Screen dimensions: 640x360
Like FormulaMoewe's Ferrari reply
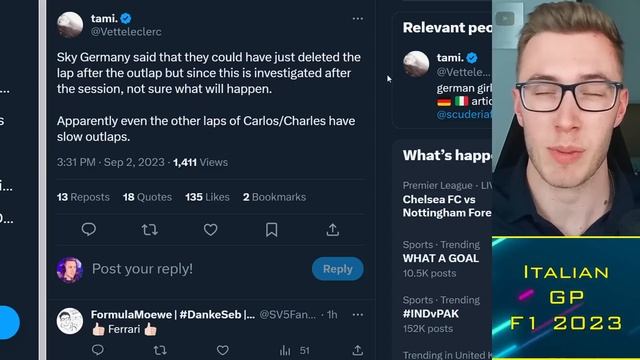pos(222,350)
